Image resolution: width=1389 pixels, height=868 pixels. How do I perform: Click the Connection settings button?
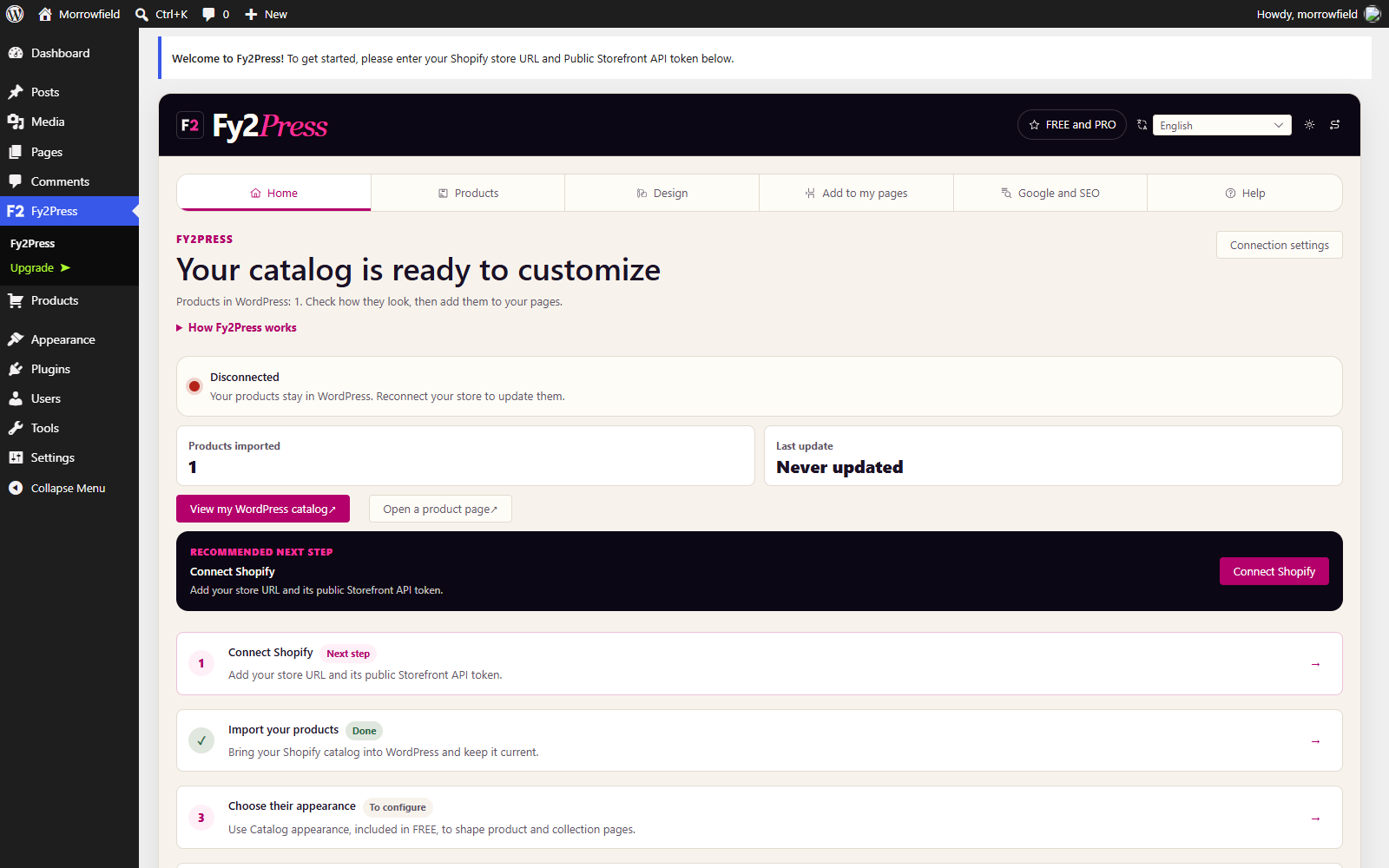point(1280,245)
